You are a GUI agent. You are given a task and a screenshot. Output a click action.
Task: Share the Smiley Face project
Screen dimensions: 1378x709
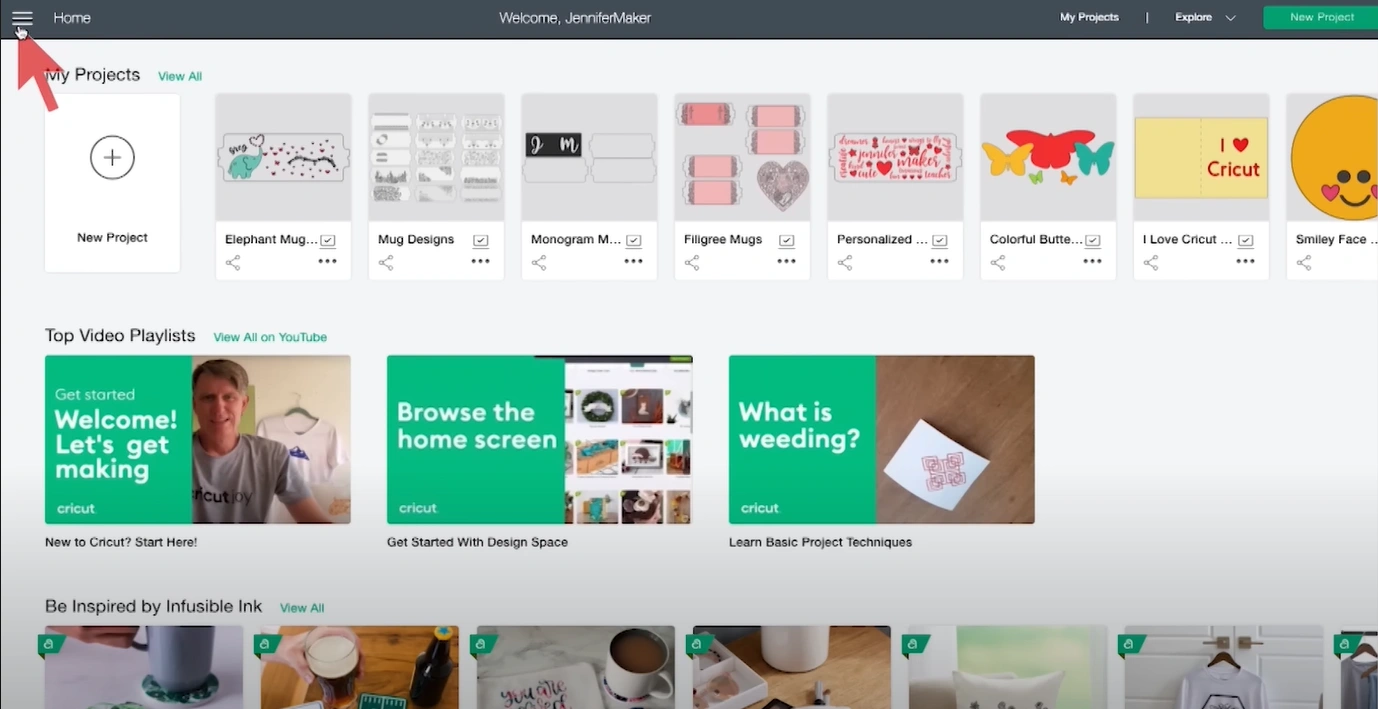click(x=1304, y=263)
